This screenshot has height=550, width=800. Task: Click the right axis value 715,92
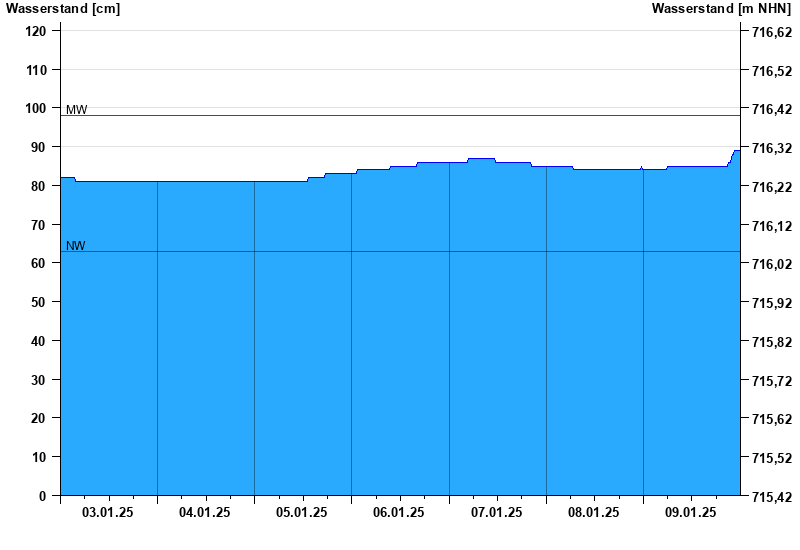tap(772, 303)
